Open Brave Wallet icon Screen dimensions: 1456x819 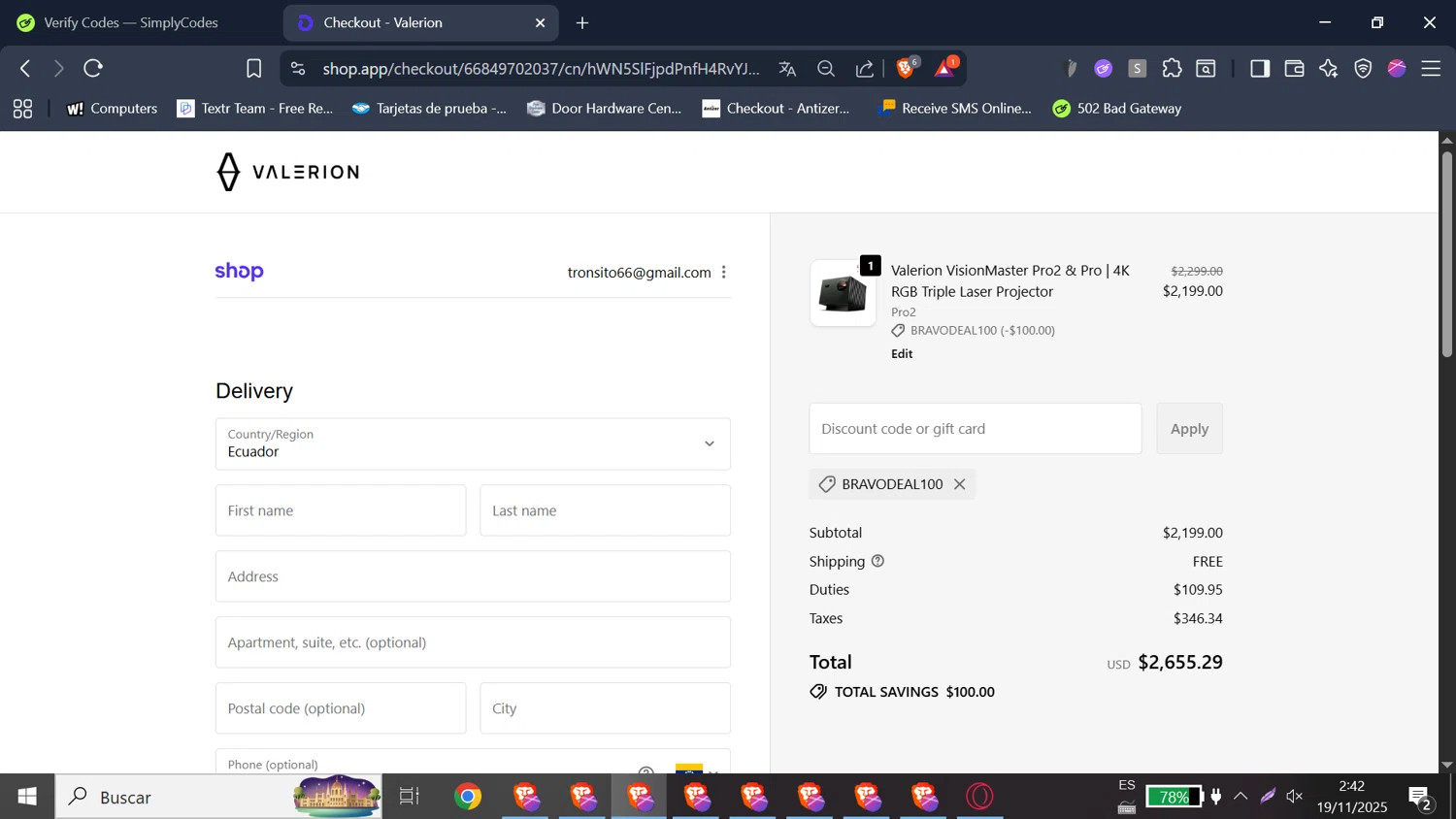click(1294, 68)
